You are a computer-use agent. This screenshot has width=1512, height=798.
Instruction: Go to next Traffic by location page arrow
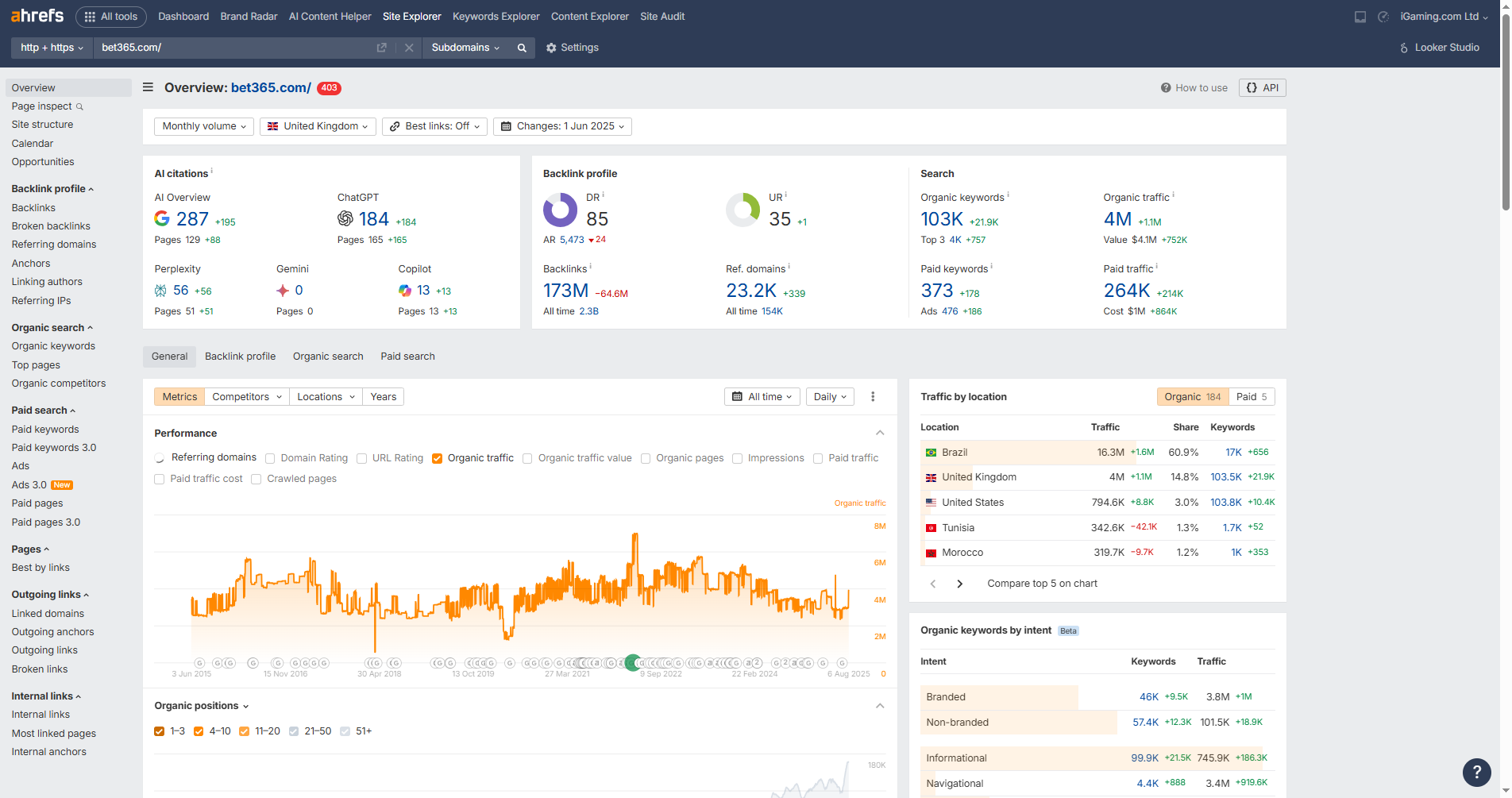coord(959,584)
